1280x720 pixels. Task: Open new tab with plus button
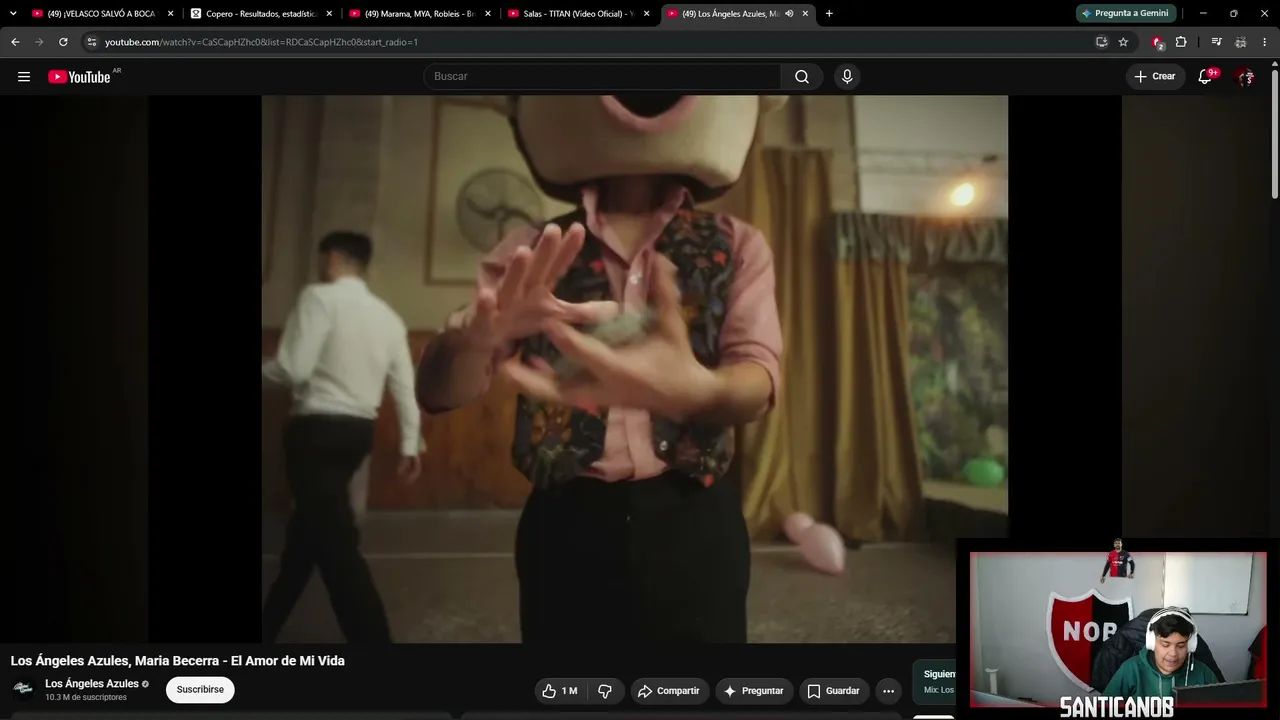tap(829, 14)
